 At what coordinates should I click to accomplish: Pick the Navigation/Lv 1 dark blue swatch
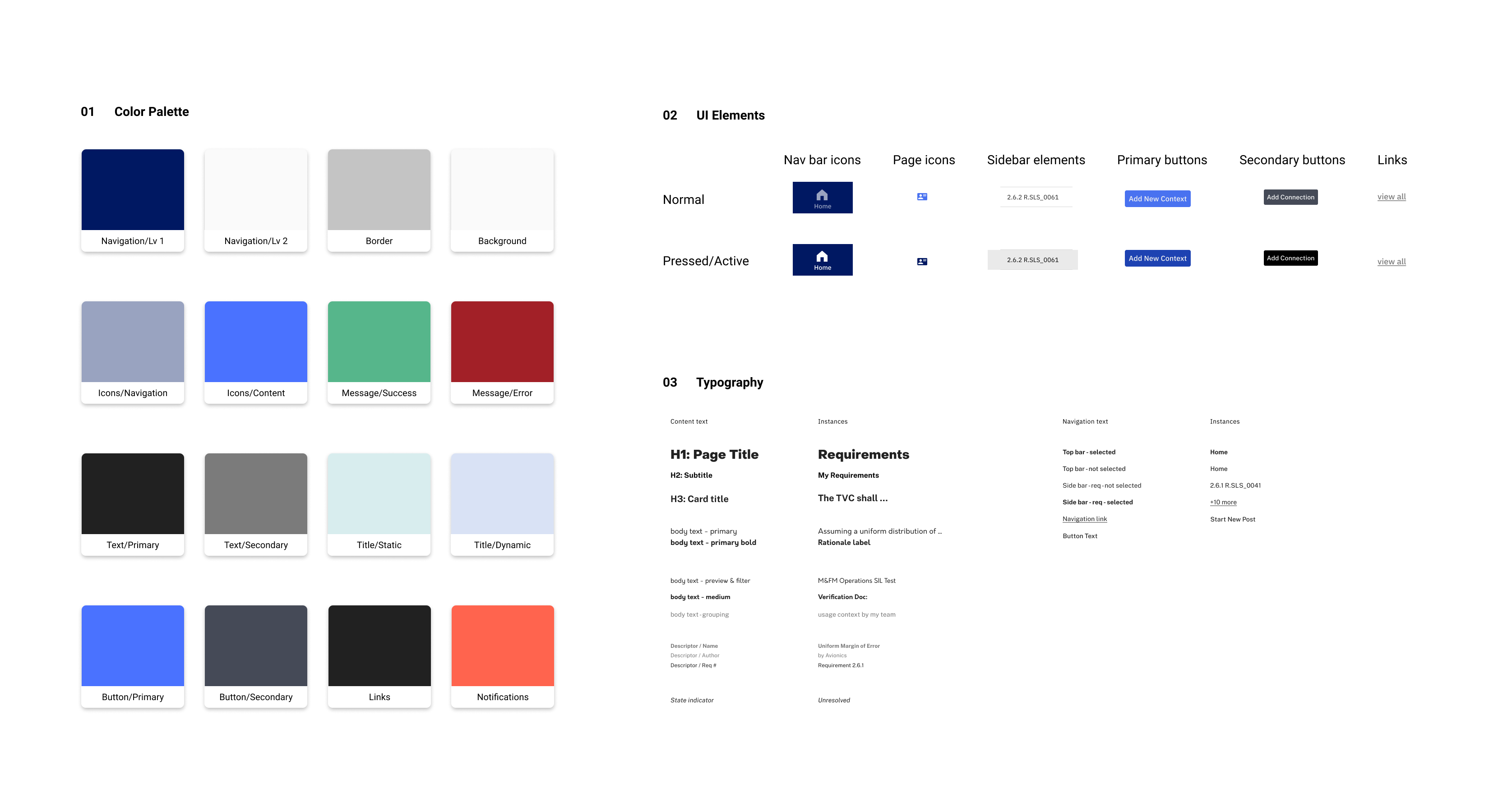coord(132,190)
